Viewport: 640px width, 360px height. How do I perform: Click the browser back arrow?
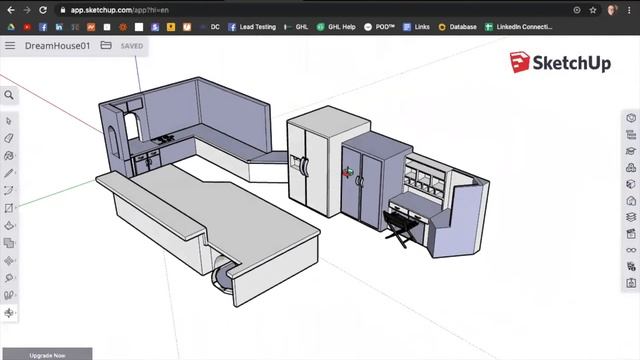click(x=11, y=10)
